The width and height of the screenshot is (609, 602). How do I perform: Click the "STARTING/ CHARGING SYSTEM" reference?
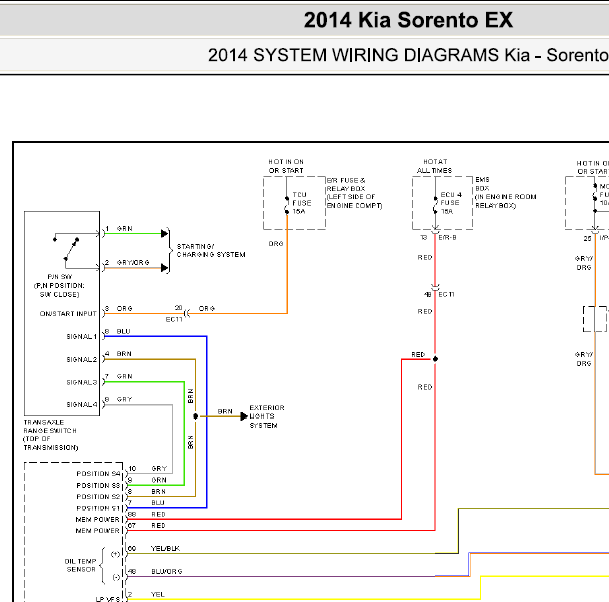pos(211,251)
